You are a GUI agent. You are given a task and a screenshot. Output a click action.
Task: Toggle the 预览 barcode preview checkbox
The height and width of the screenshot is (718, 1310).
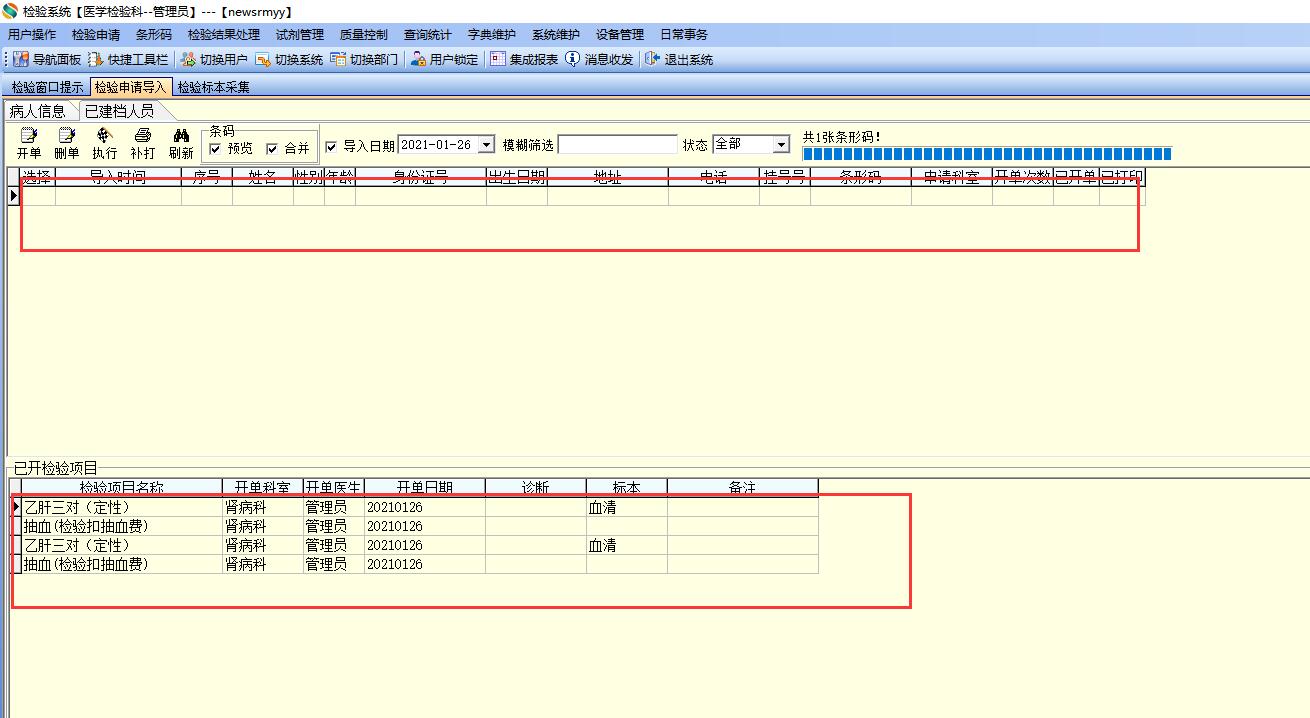point(215,149)
